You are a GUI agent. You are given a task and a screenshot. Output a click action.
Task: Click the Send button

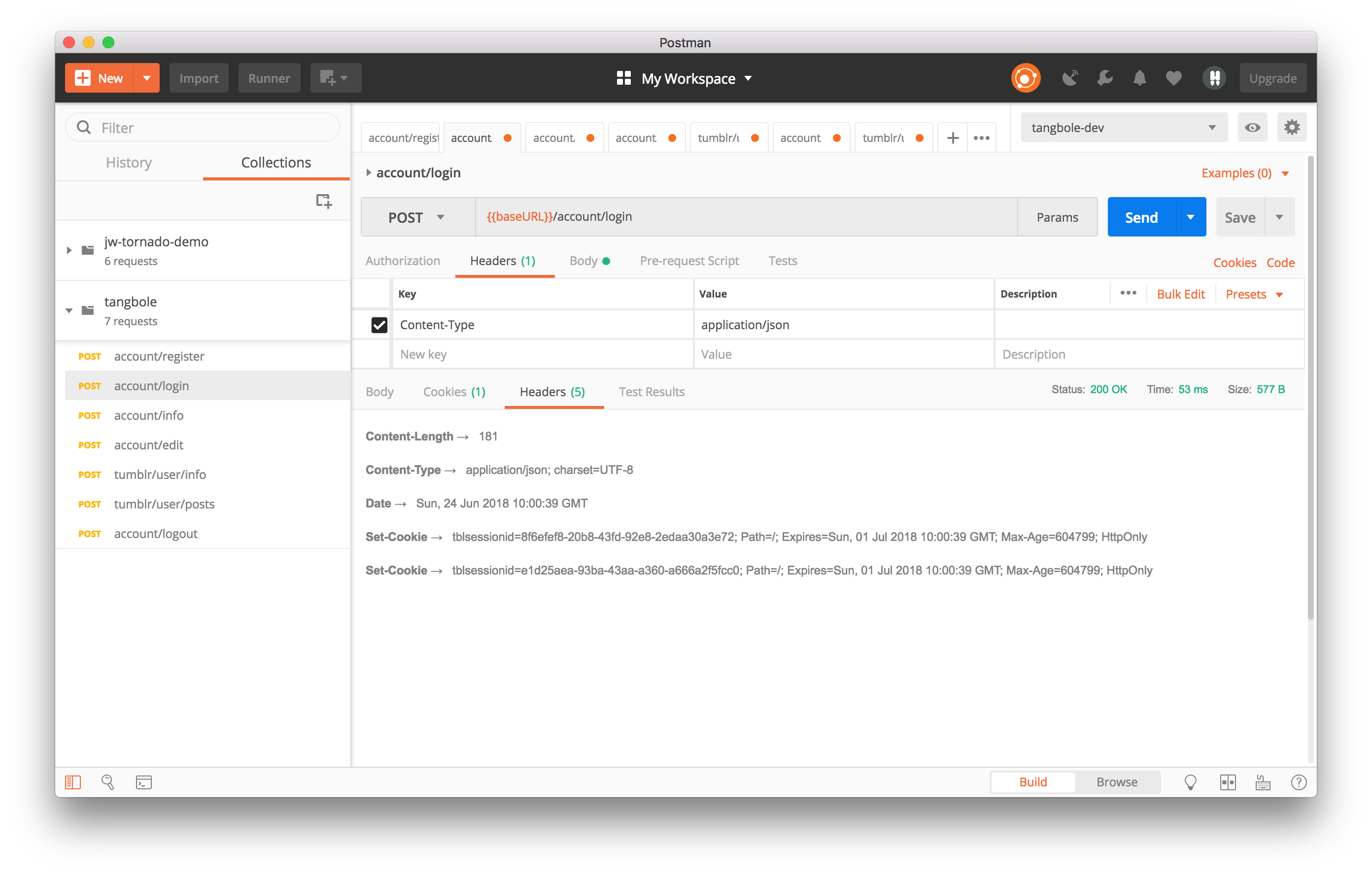pos(1141,216)
